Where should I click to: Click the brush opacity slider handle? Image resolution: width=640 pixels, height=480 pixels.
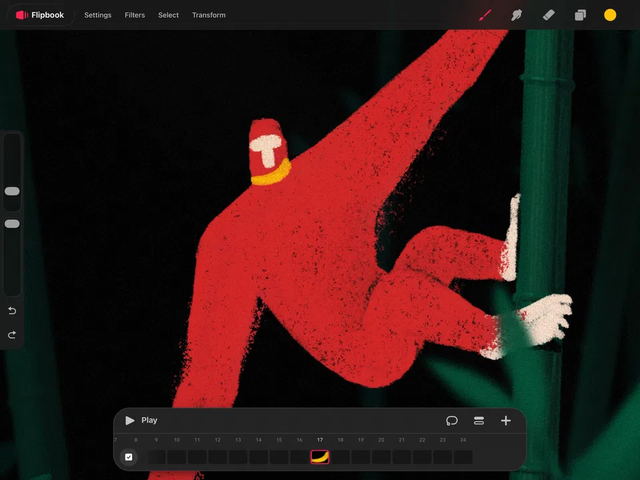[x=12, y=224]
